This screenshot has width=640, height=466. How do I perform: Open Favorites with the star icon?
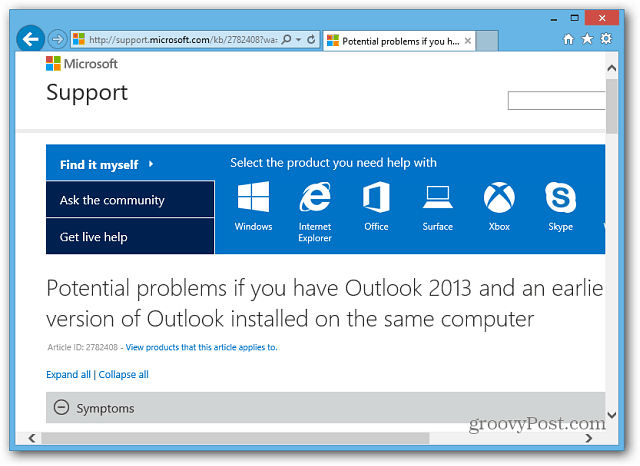587,39
